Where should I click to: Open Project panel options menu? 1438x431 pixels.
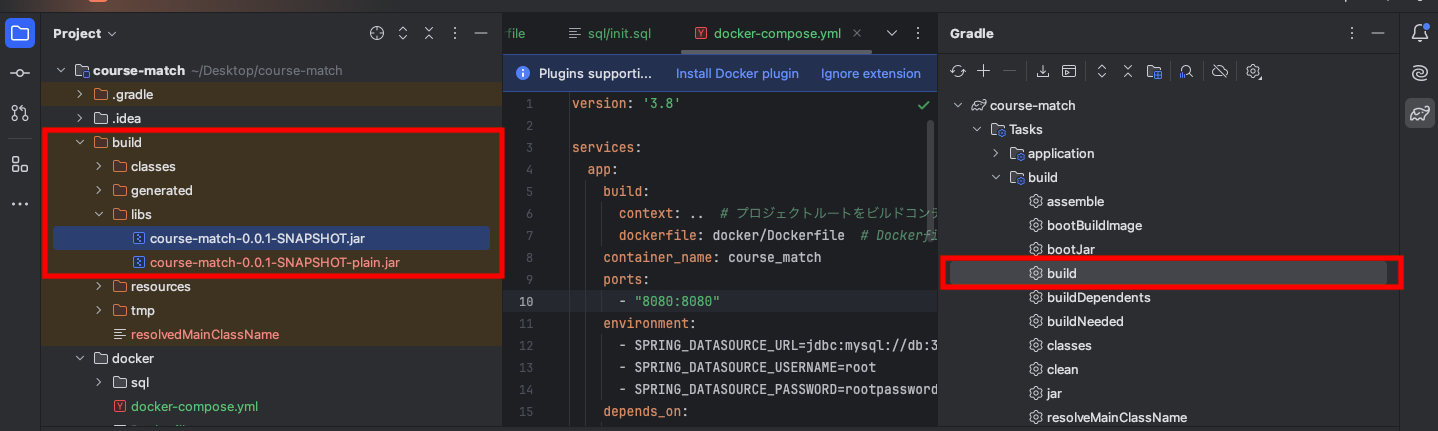pos(455,33)
